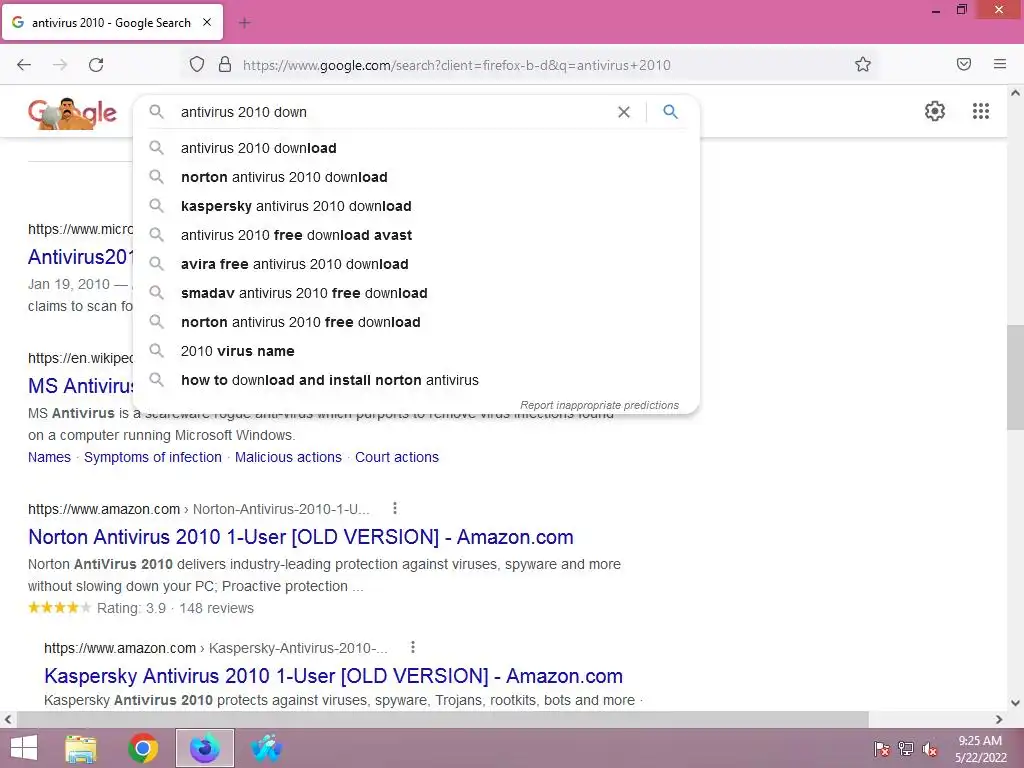Open the tracking protection shield icon
Image resolution: width=1024 pixels, height=768 pixels.
click(x=197, y=65)
